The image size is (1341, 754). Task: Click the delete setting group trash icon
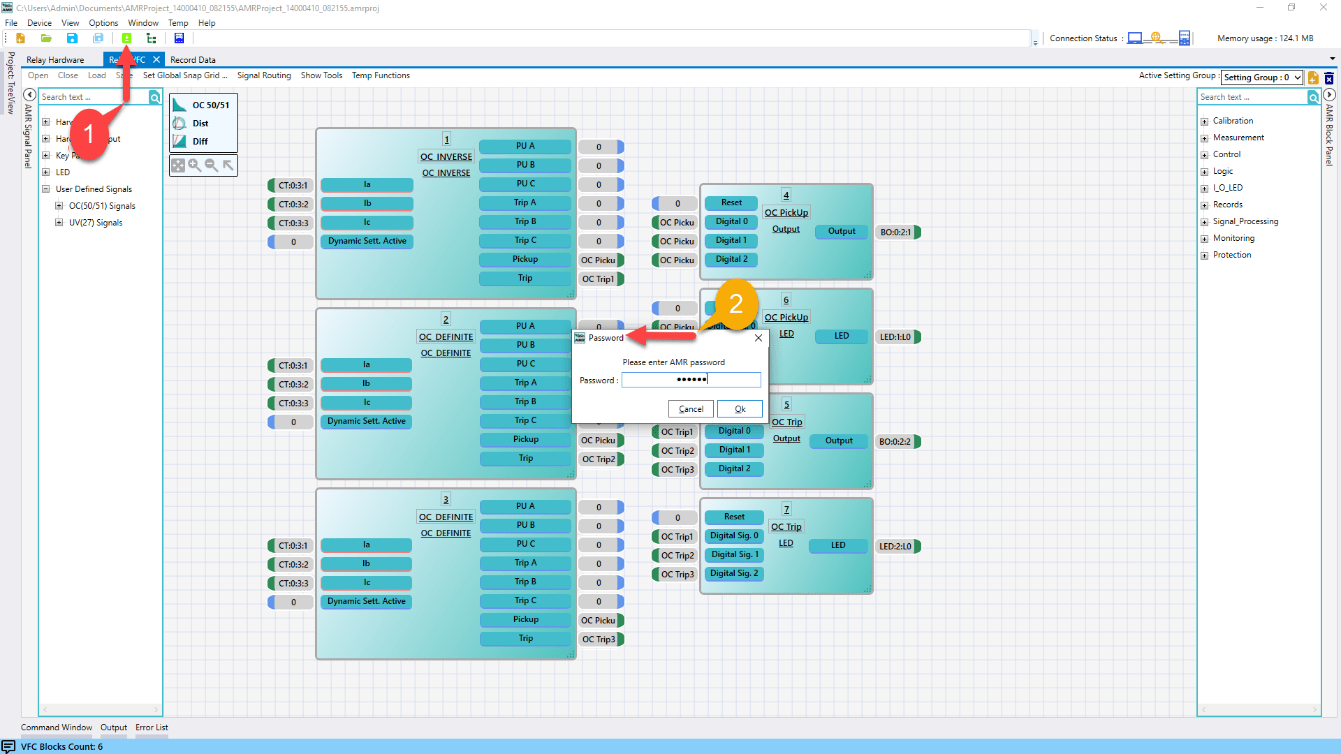[1329, 77]
